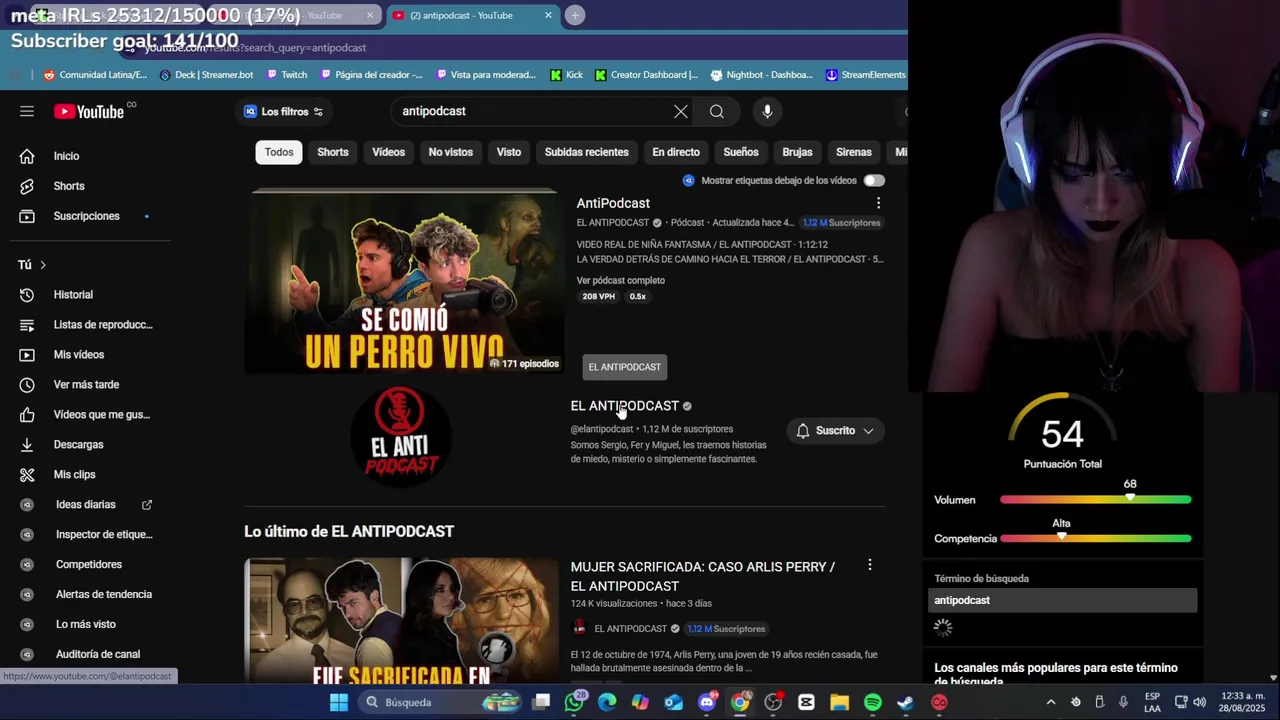Click the YouTube logo
Image resolution: width=1280 pixels, height=720 pixels.
point(89,111)
